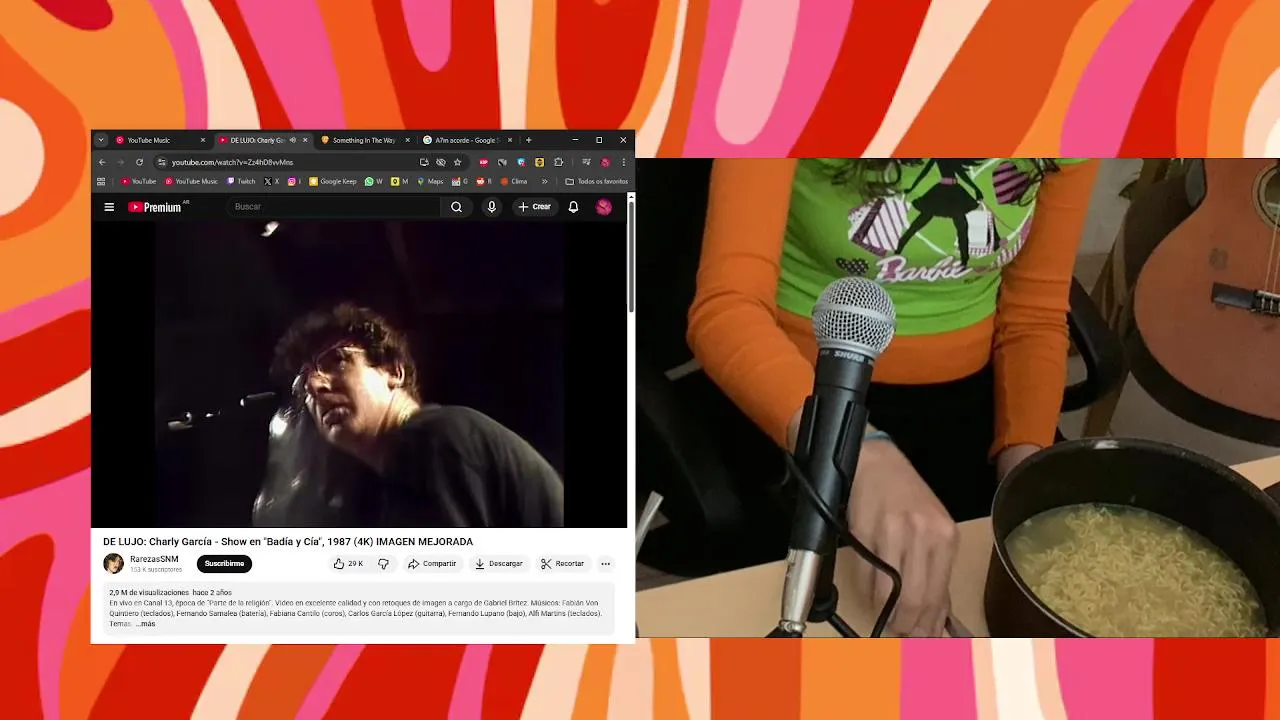Reload the page
Screen dimensions: 1280x720
pyautogui.click(x=139, y=162)
